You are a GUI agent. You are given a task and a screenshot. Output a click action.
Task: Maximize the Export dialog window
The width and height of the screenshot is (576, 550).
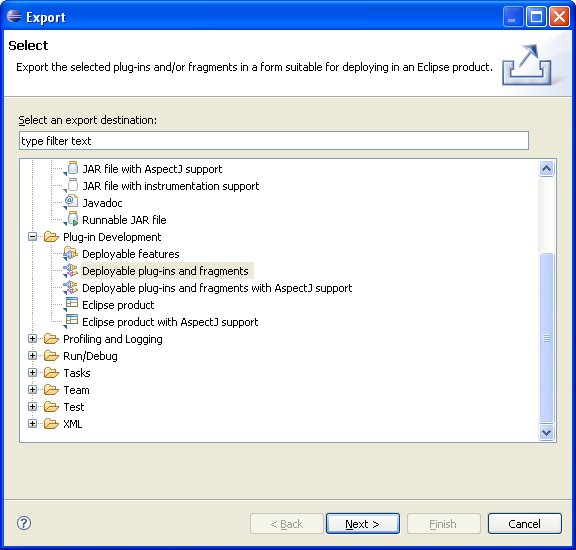point(536,17)
